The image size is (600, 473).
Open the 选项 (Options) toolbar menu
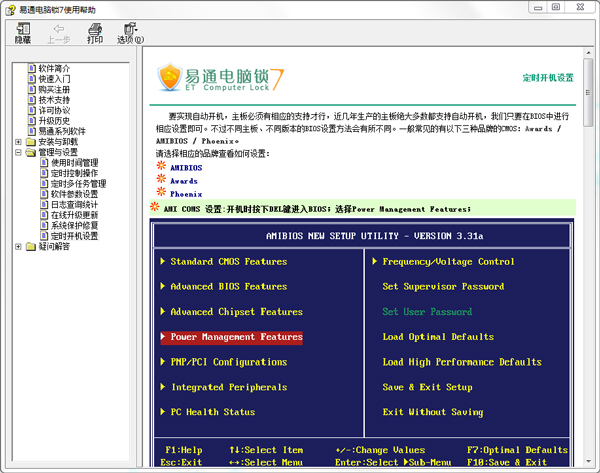pos(130,33)
